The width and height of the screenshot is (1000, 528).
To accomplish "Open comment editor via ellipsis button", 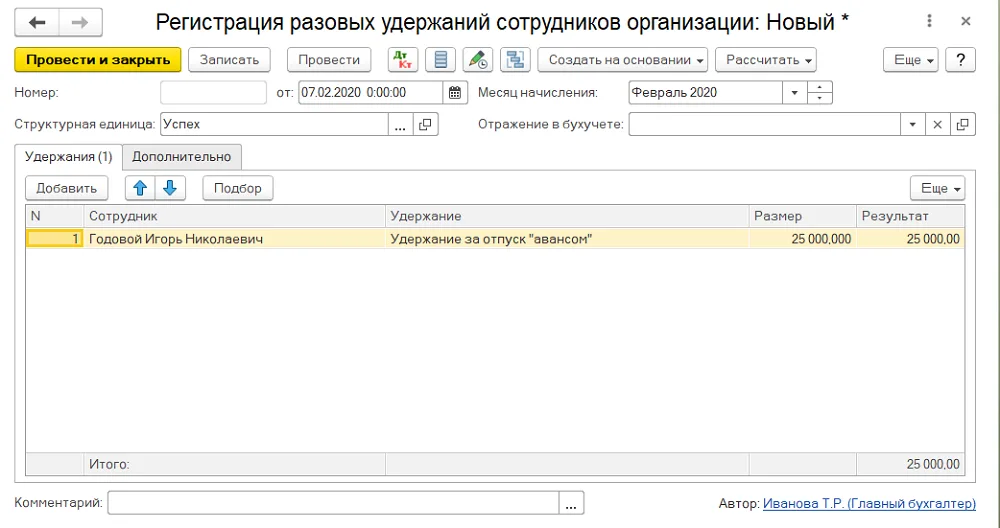I will point(571,503).
